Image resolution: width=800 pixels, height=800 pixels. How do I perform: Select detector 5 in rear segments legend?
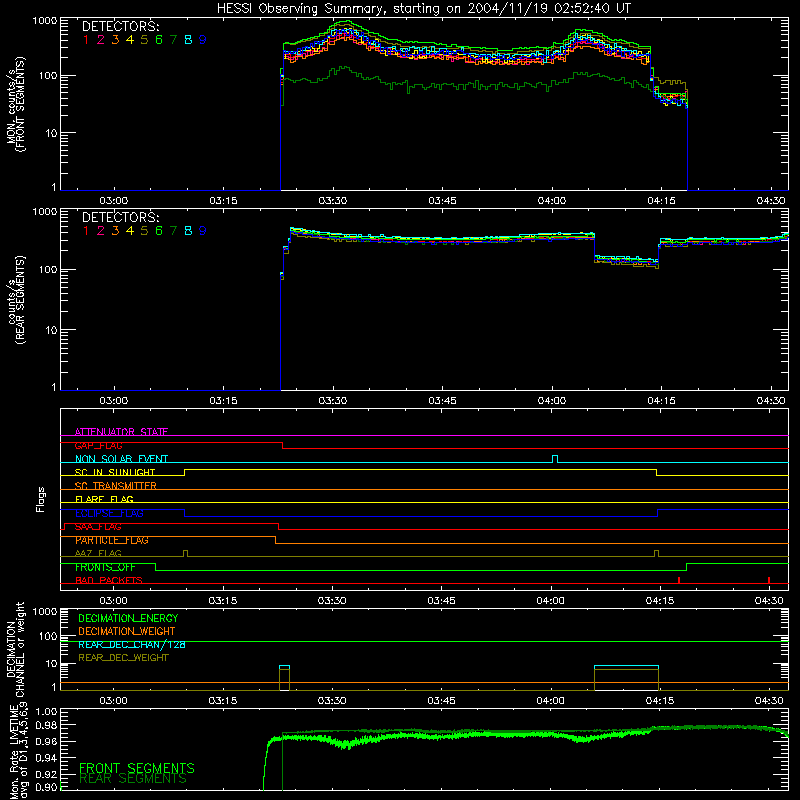click(144, 231)
